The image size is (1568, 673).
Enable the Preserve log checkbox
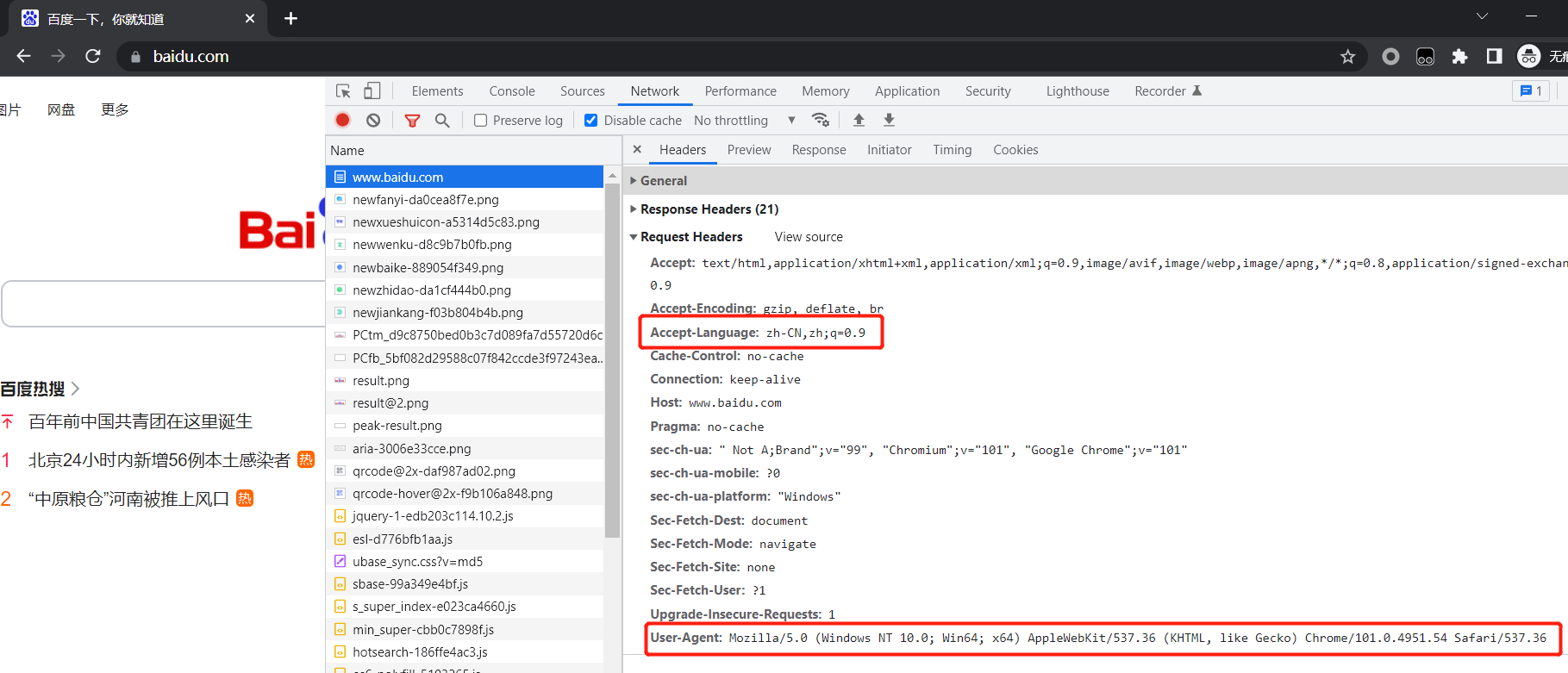click(481, 121)
